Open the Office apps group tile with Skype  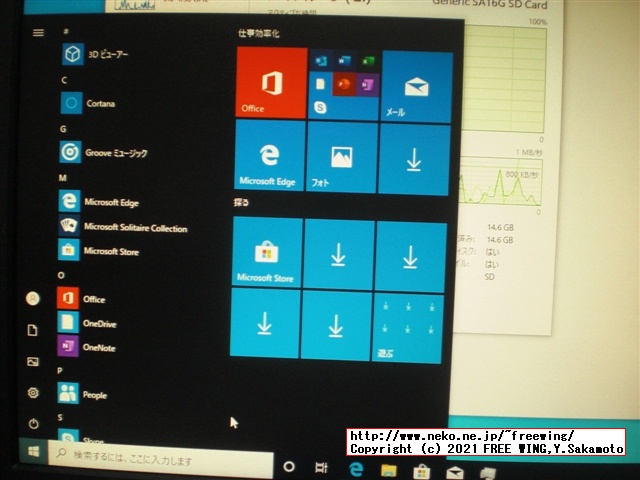point(344,85)
